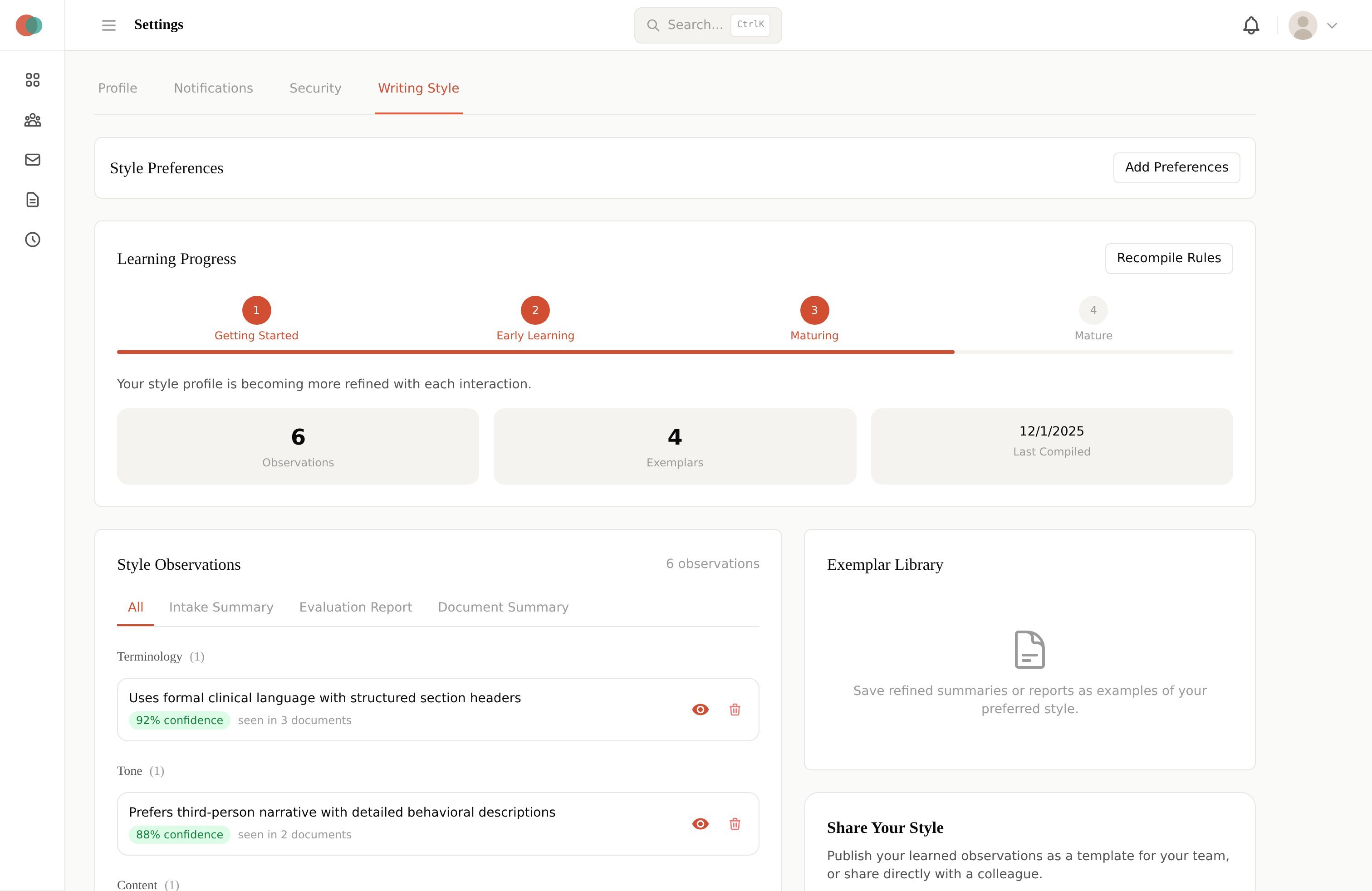
Task: Click the document icon in the sidebar
Action: [x=32, y=200]
